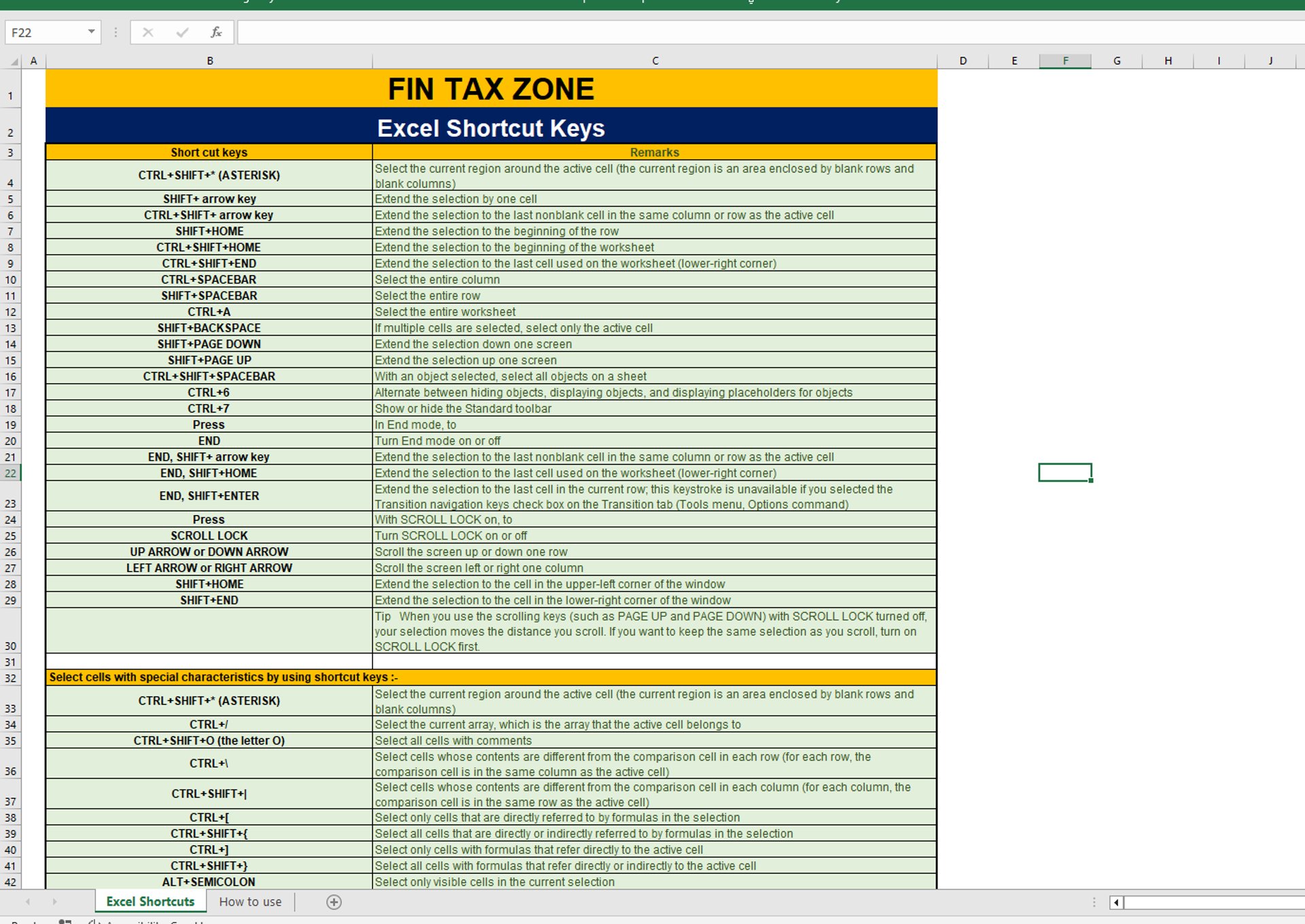The width and height of the screenshot is (1305, 924).
Task: Select column C header
Action: 655,60
